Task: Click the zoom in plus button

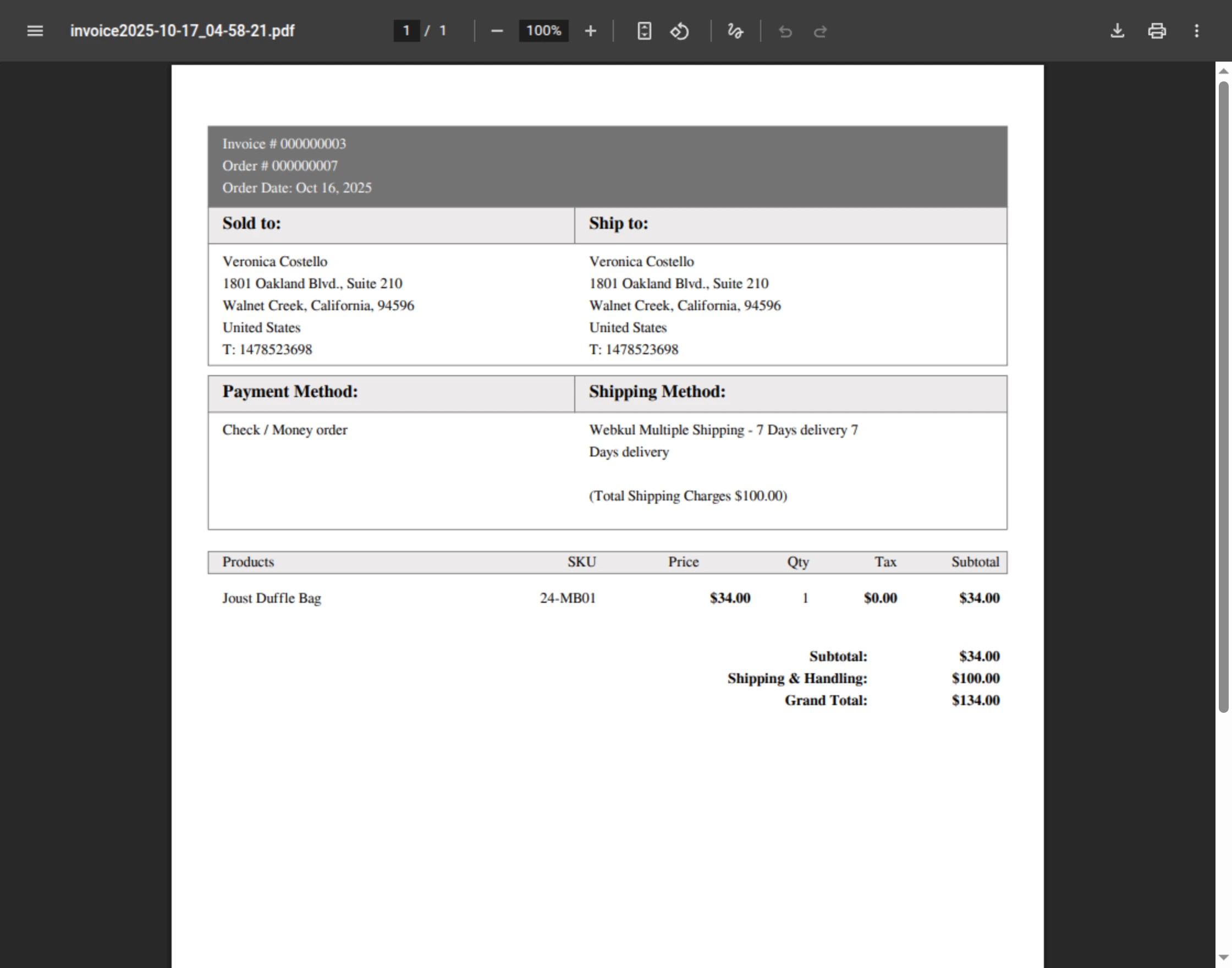Action: (590, 31)
